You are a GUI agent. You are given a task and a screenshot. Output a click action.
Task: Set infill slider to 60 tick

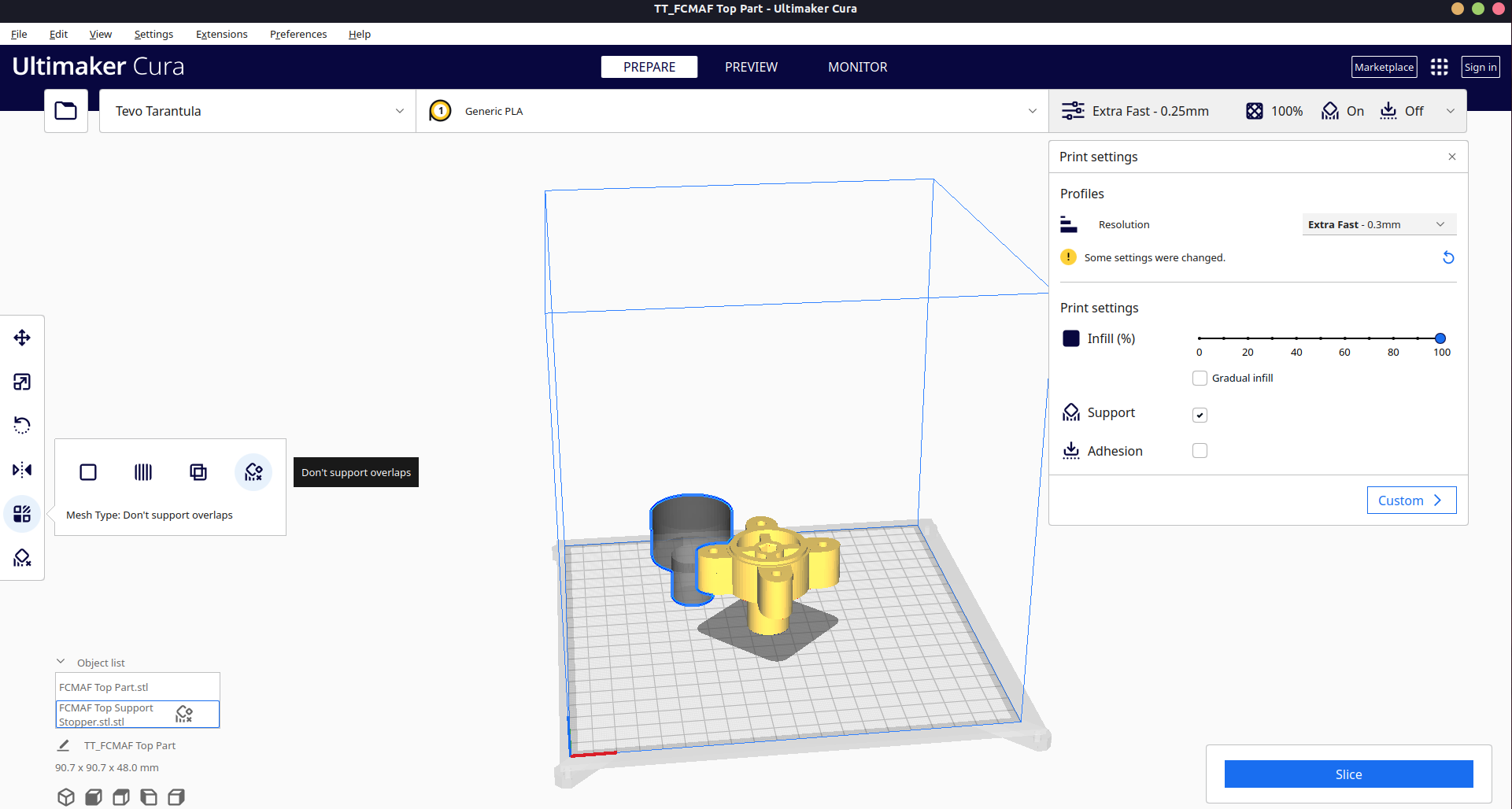pyautogui.click(x=1344, y=338)
